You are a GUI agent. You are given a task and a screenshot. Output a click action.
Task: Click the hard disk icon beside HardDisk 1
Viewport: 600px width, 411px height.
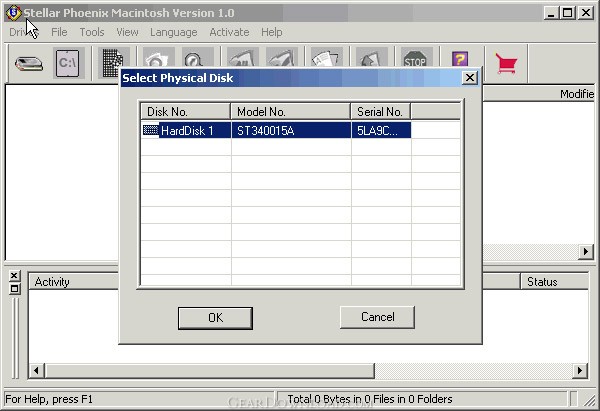150,130
